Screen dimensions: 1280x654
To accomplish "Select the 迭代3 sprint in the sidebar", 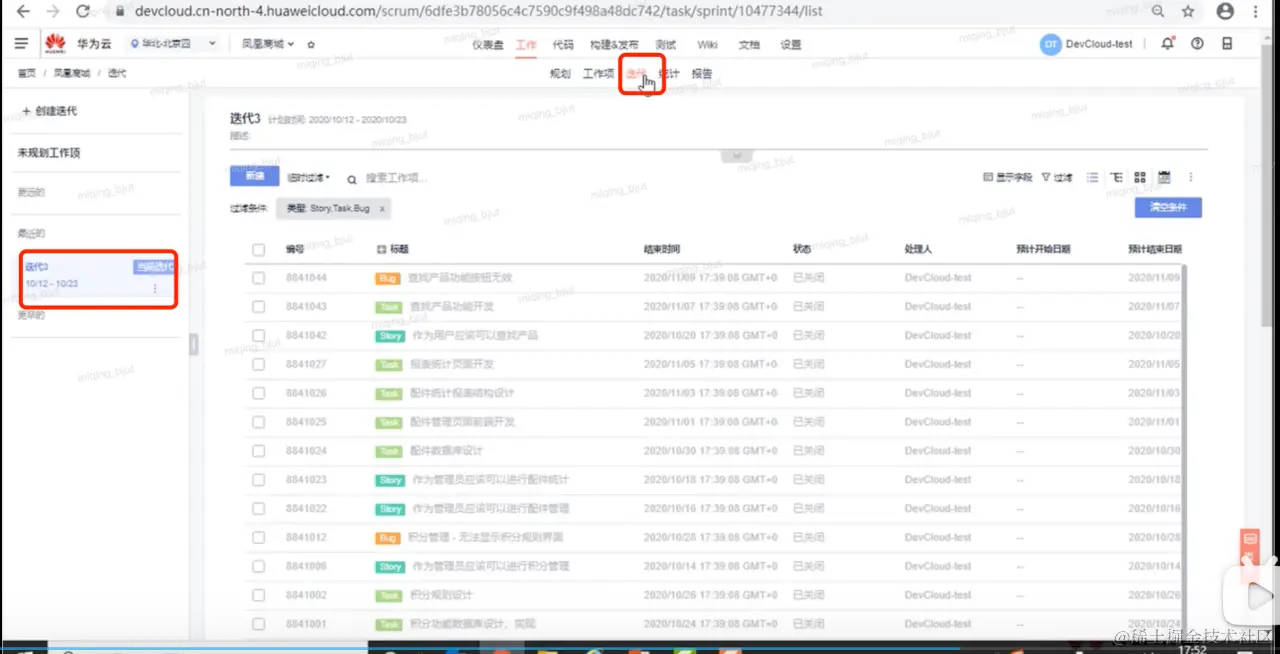I will pyautogui.click(x=100, y=279).
